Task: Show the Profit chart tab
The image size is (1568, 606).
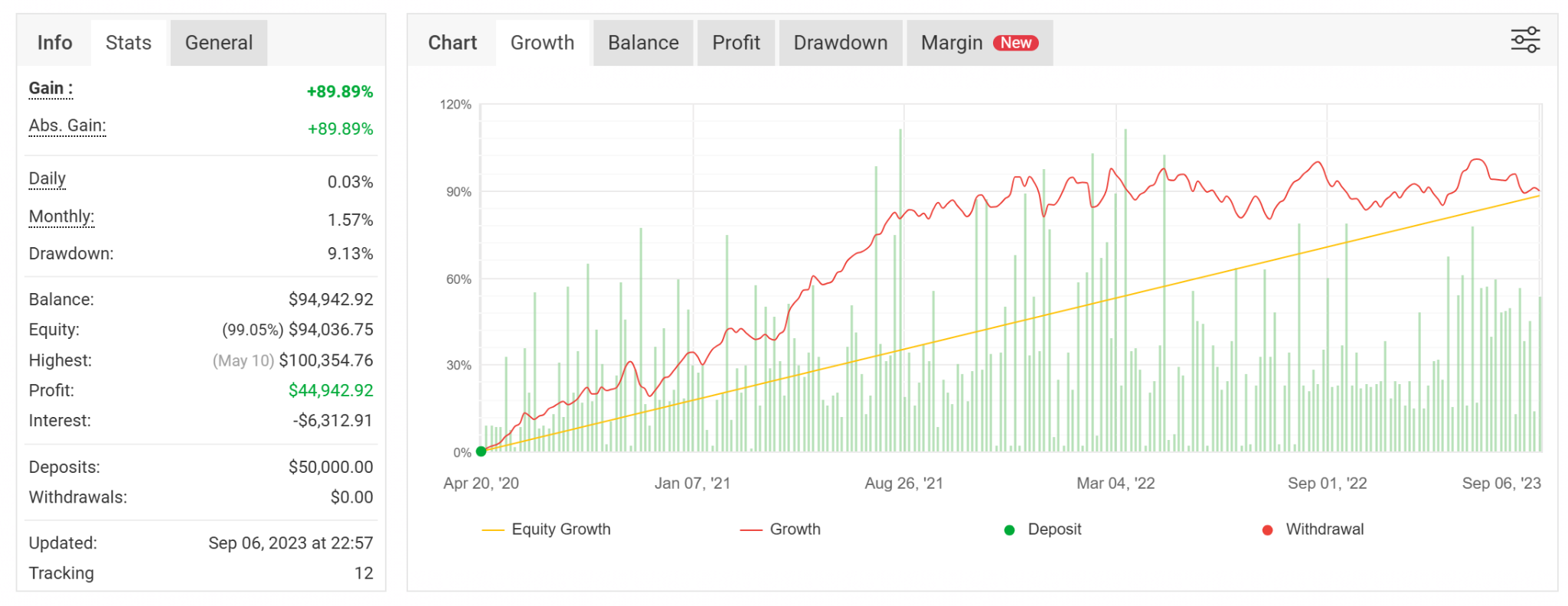Action: pyautogui.click(x=736, y=43)
